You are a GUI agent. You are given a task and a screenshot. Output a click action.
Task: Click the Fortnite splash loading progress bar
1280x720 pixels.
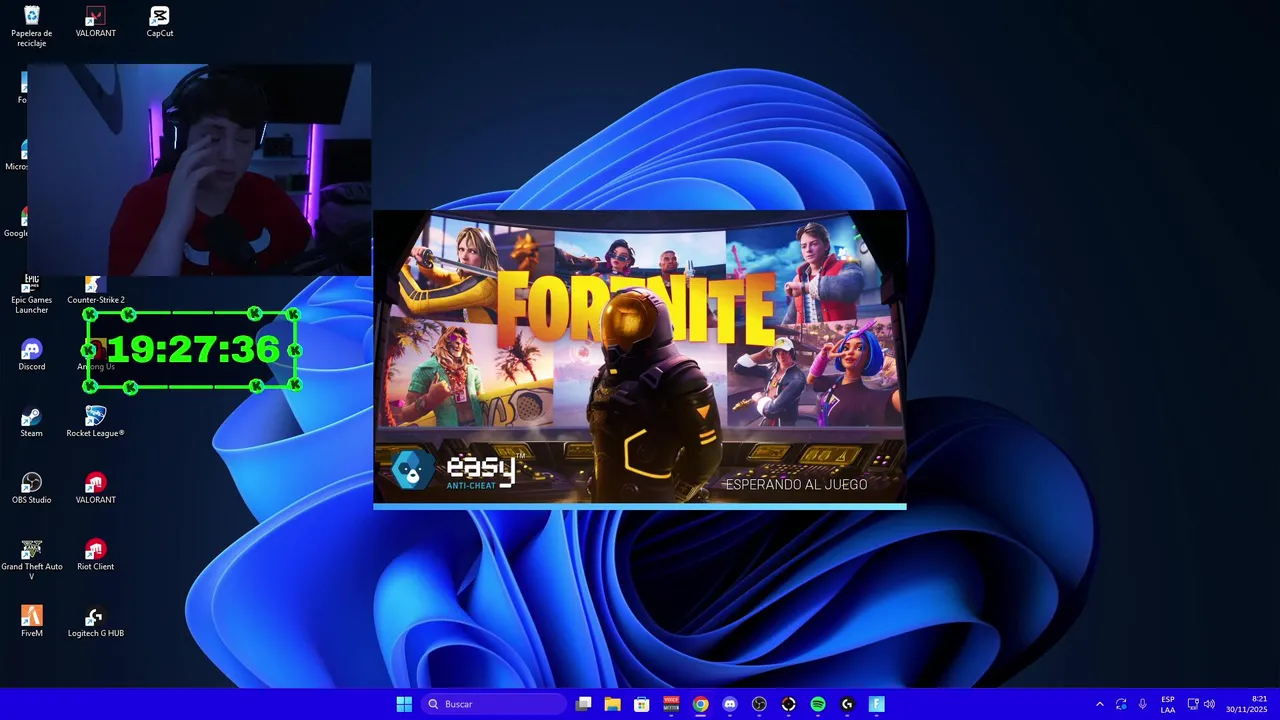640,506
